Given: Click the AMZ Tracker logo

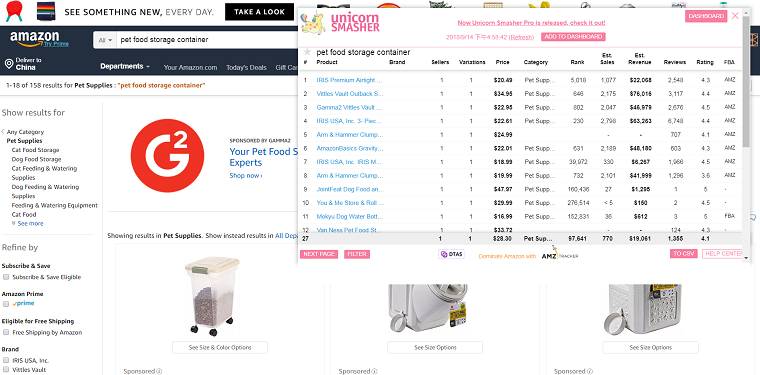Looking at the screenshot, I should tap(559, 256).
